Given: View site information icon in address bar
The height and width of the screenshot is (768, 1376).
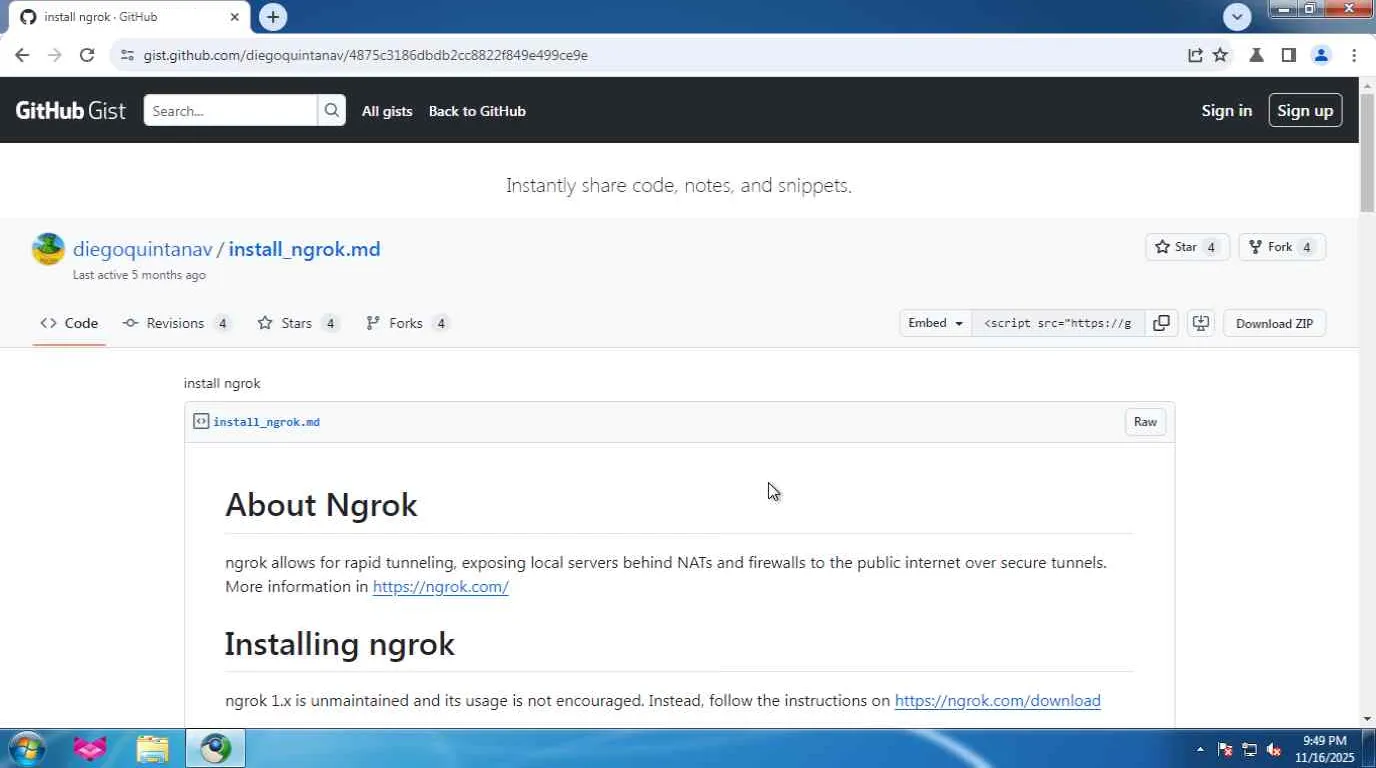Looking at the screenshot, I should [127, 55].
